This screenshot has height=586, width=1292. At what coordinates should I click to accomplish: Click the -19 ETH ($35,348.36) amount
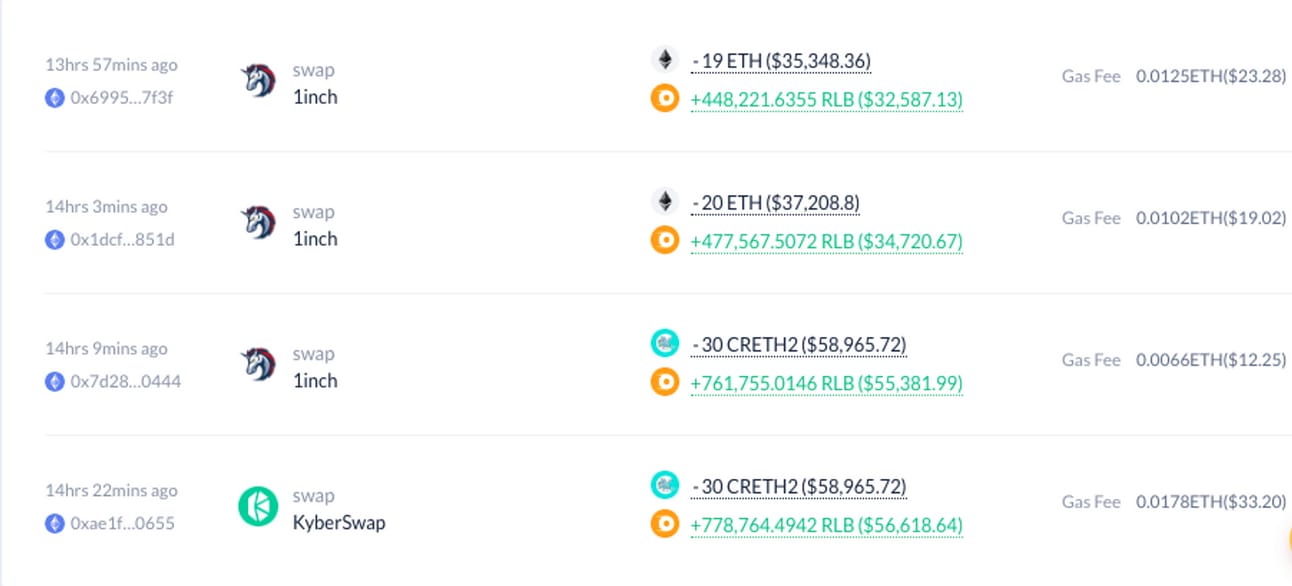coord(781,61)
